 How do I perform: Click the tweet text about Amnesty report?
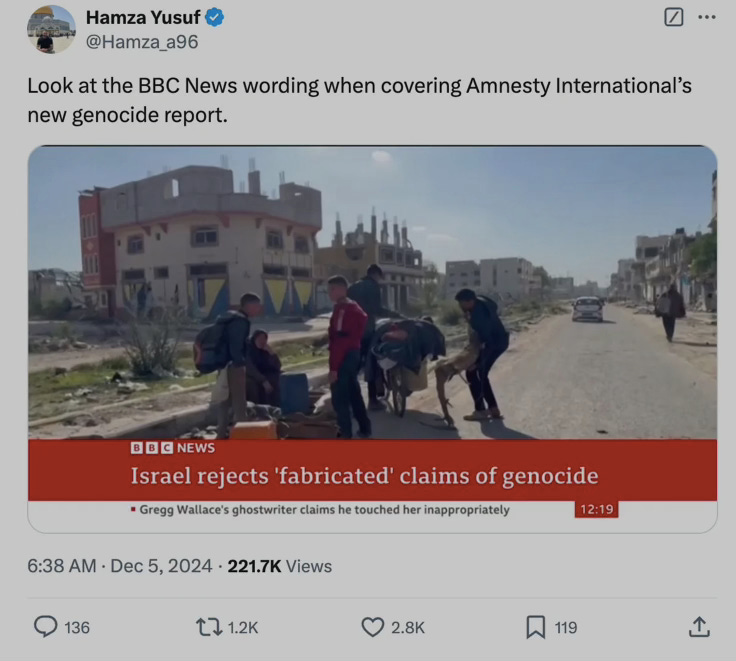[359, 100]
